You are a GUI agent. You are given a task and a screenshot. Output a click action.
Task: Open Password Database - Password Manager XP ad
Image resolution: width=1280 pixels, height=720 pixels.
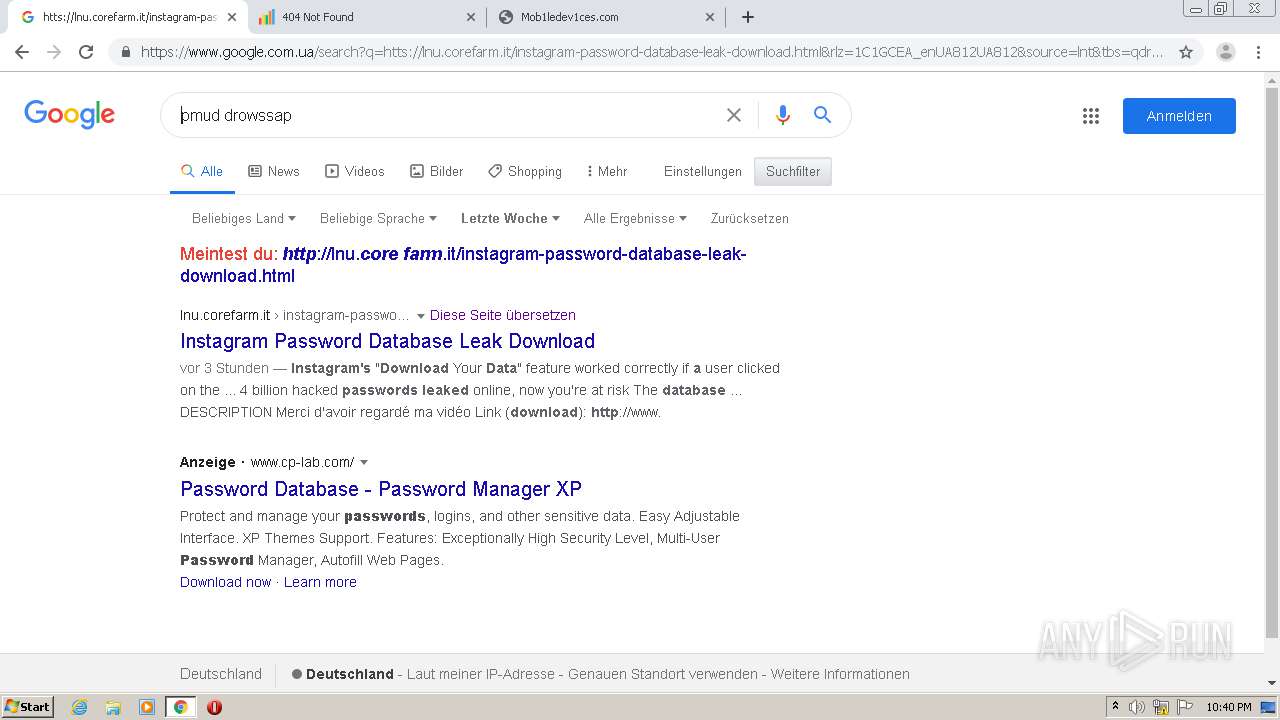(x=381, y=489)
